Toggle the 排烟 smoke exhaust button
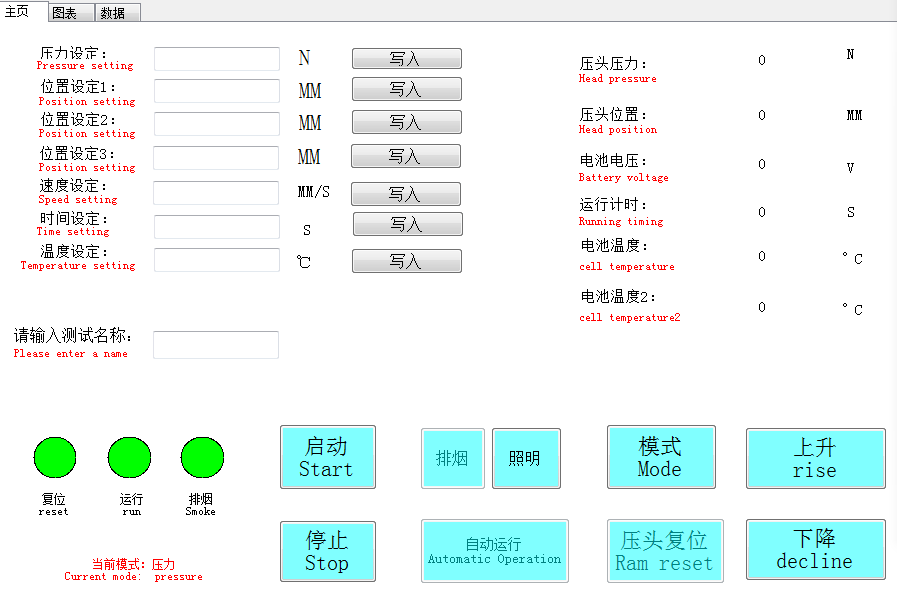The width and height of the screenshot is (897, 591). (452, 459)
